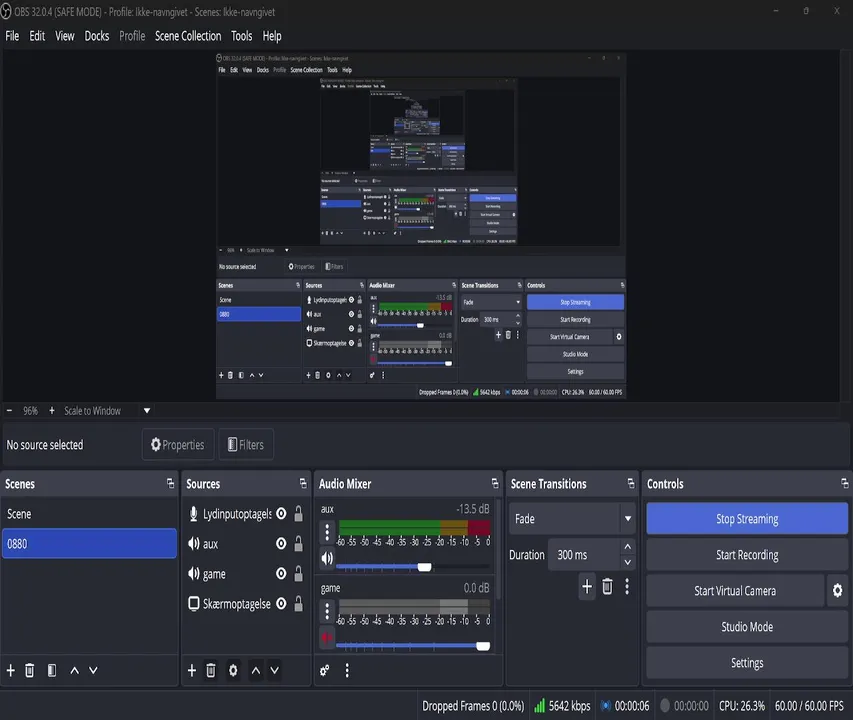This screenshot has height=720, width=853.
Task: Click Stop Streaming button
Action: 747,519
